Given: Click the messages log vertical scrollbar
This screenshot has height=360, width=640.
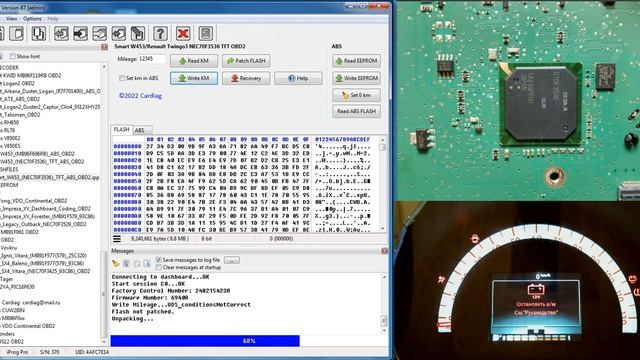Looking at the screenshot, I should point(384,305).
